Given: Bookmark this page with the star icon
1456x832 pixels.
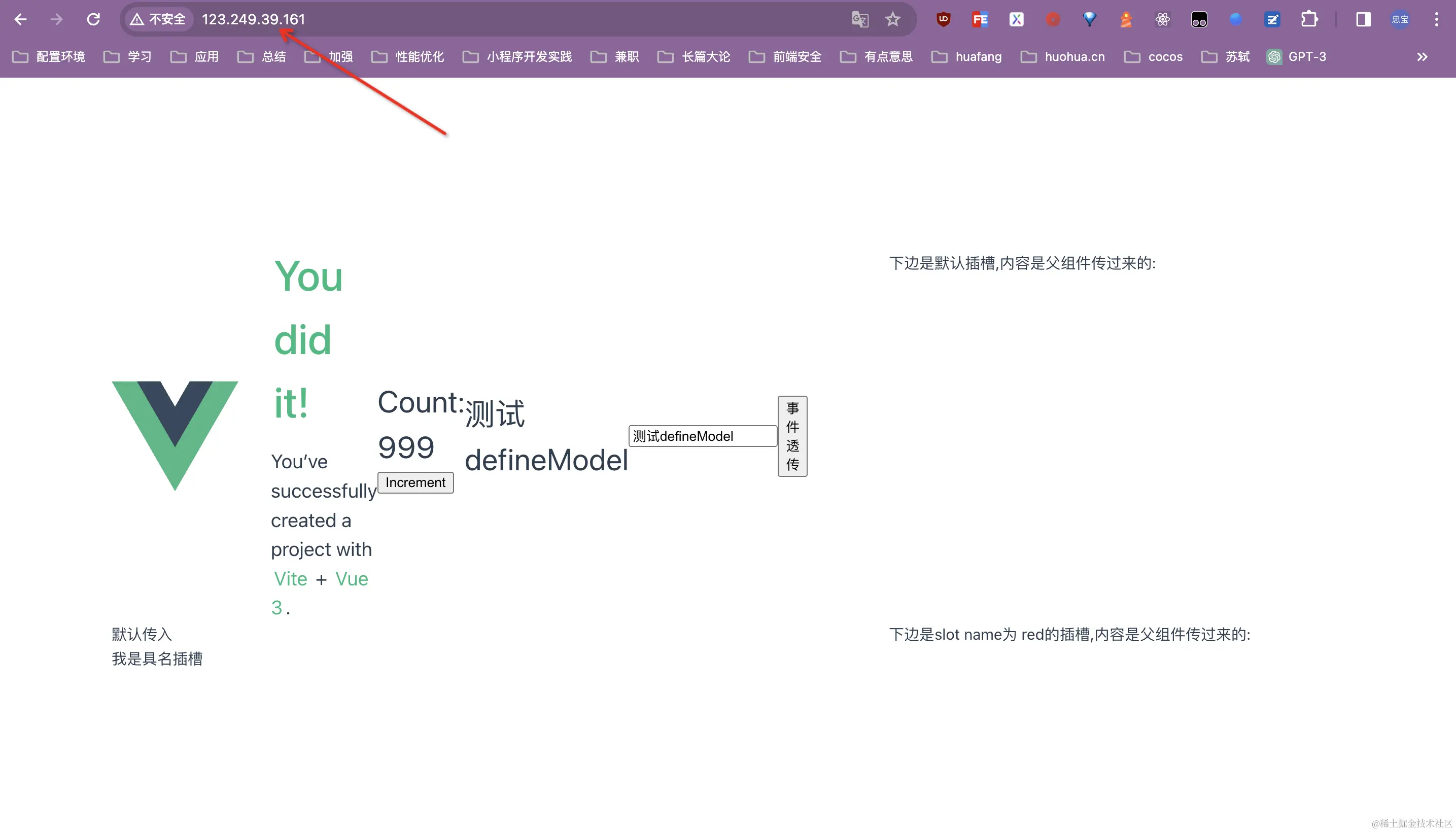Looking at the screenshot, I should (892, 19).
